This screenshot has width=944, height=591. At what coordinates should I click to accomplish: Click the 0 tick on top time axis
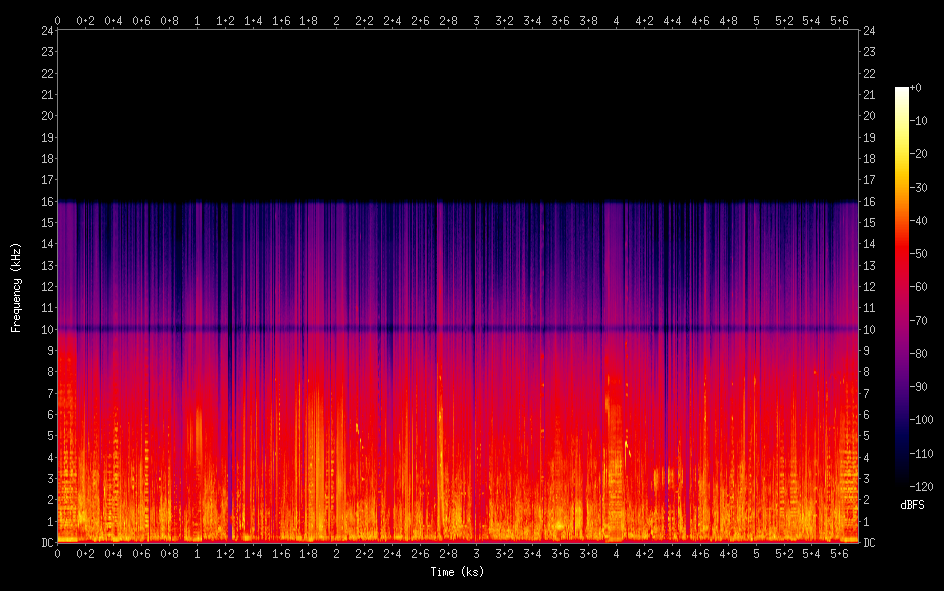[57, 19]
